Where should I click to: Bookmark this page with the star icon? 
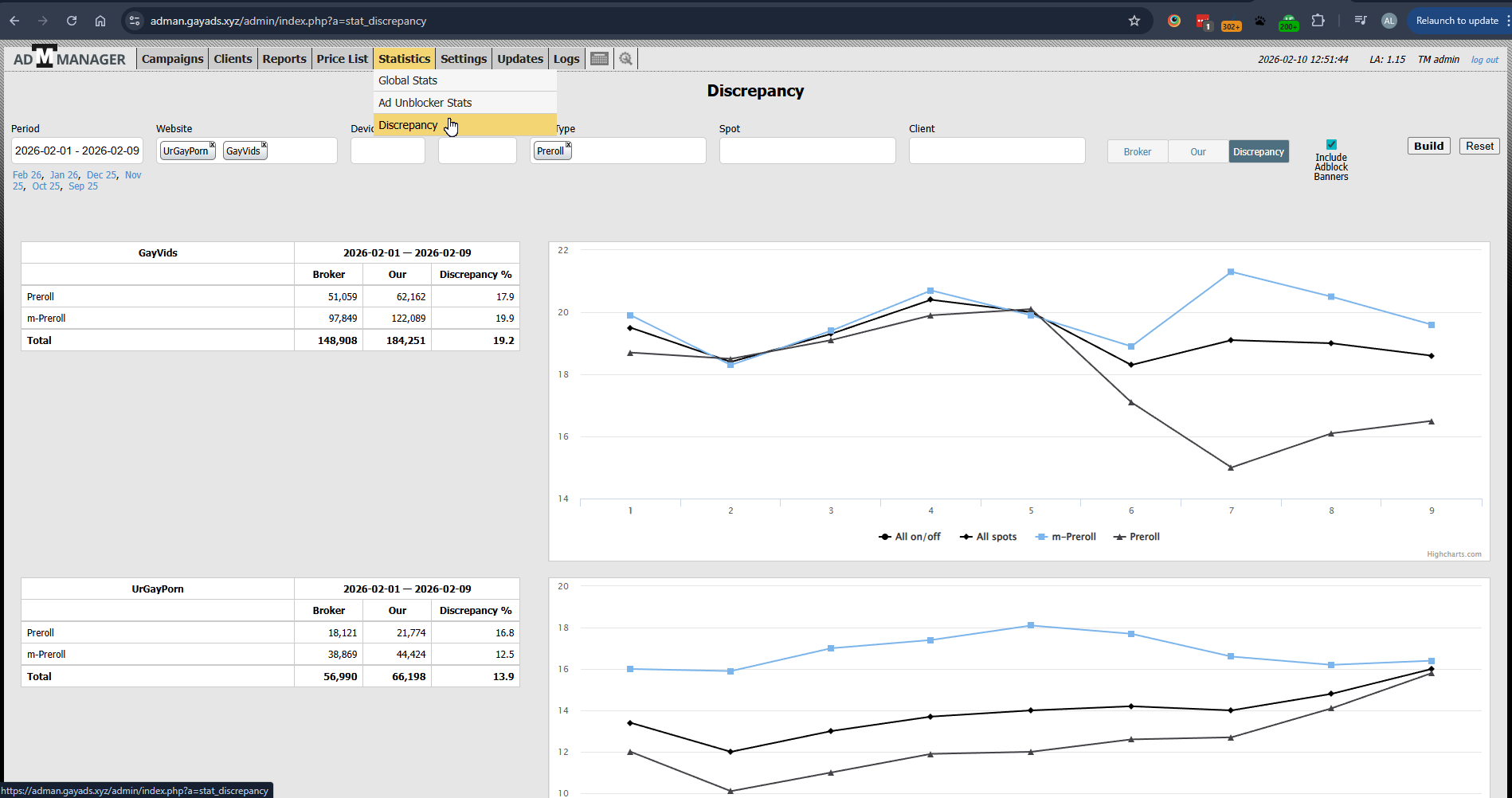coord(1134,21)
